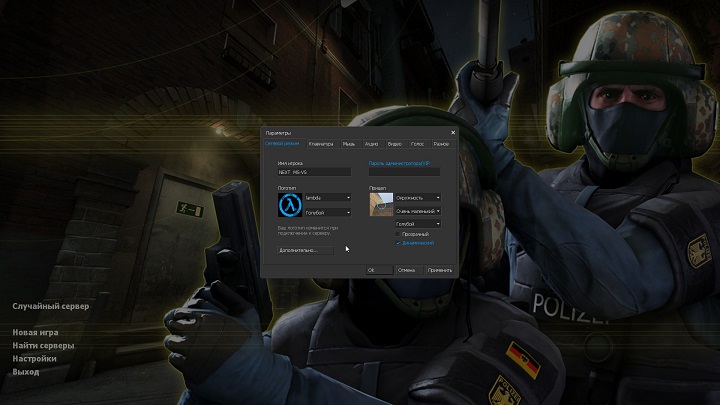The height and width of the screenshot is (405, 720).
Task: Toggle the Прозрачный checkbox
Action: pos(399,234)
